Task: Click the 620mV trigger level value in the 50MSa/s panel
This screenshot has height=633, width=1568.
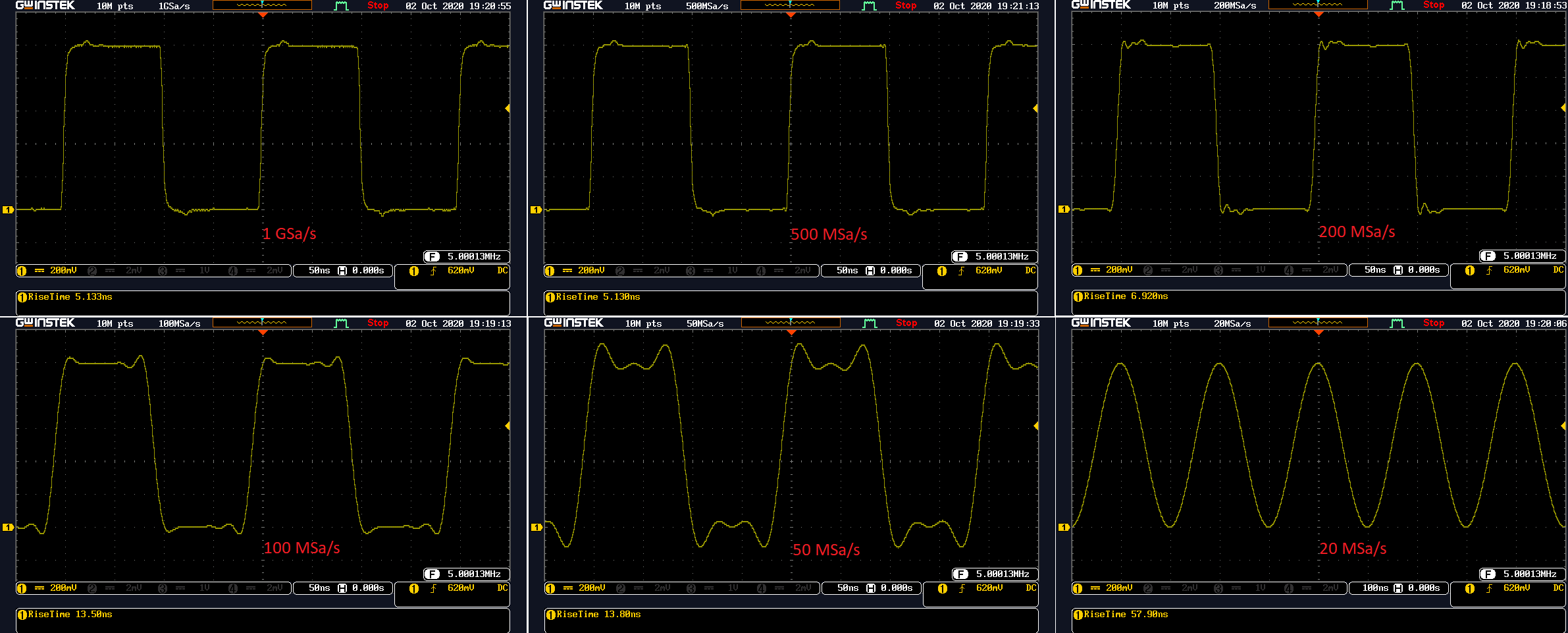Action: pos(989,588)
